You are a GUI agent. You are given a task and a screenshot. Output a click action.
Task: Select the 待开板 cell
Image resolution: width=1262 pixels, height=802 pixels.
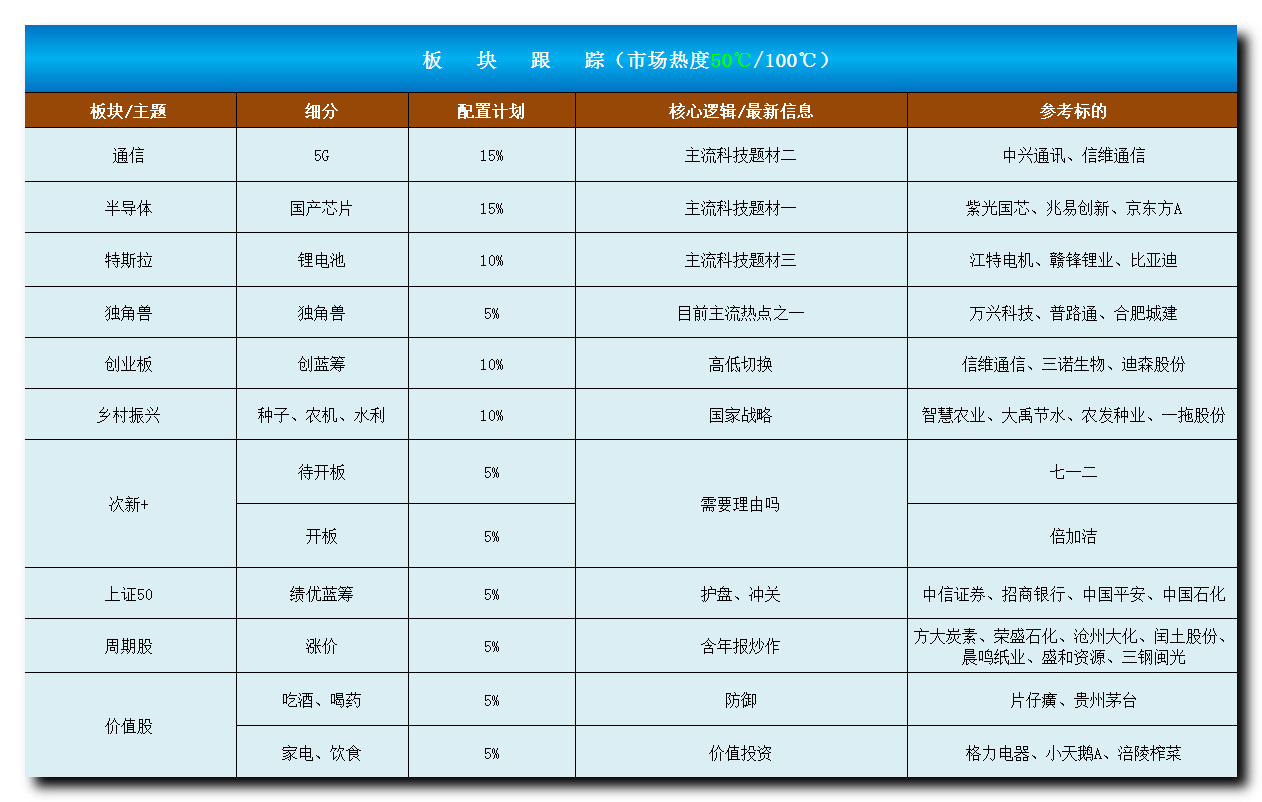point(322,472)
